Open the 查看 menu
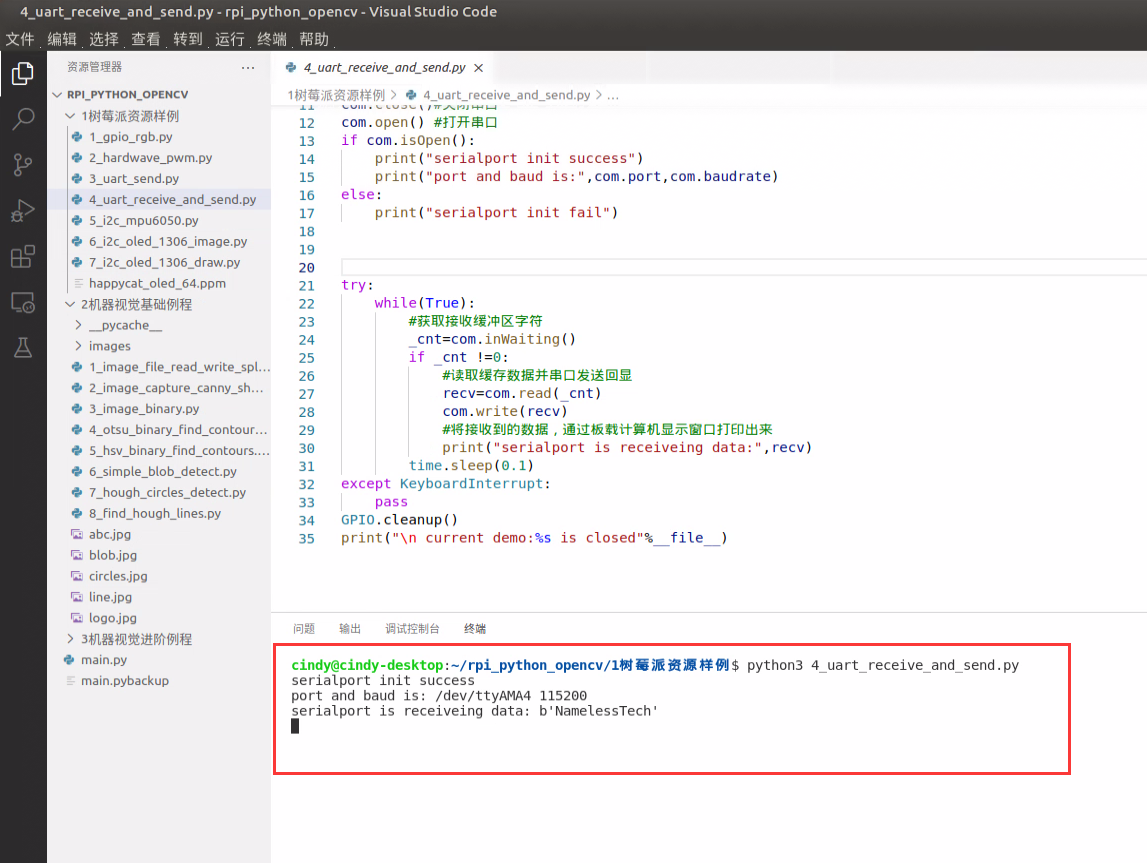Screen dimensions: 1147x863 pos(146,39)
